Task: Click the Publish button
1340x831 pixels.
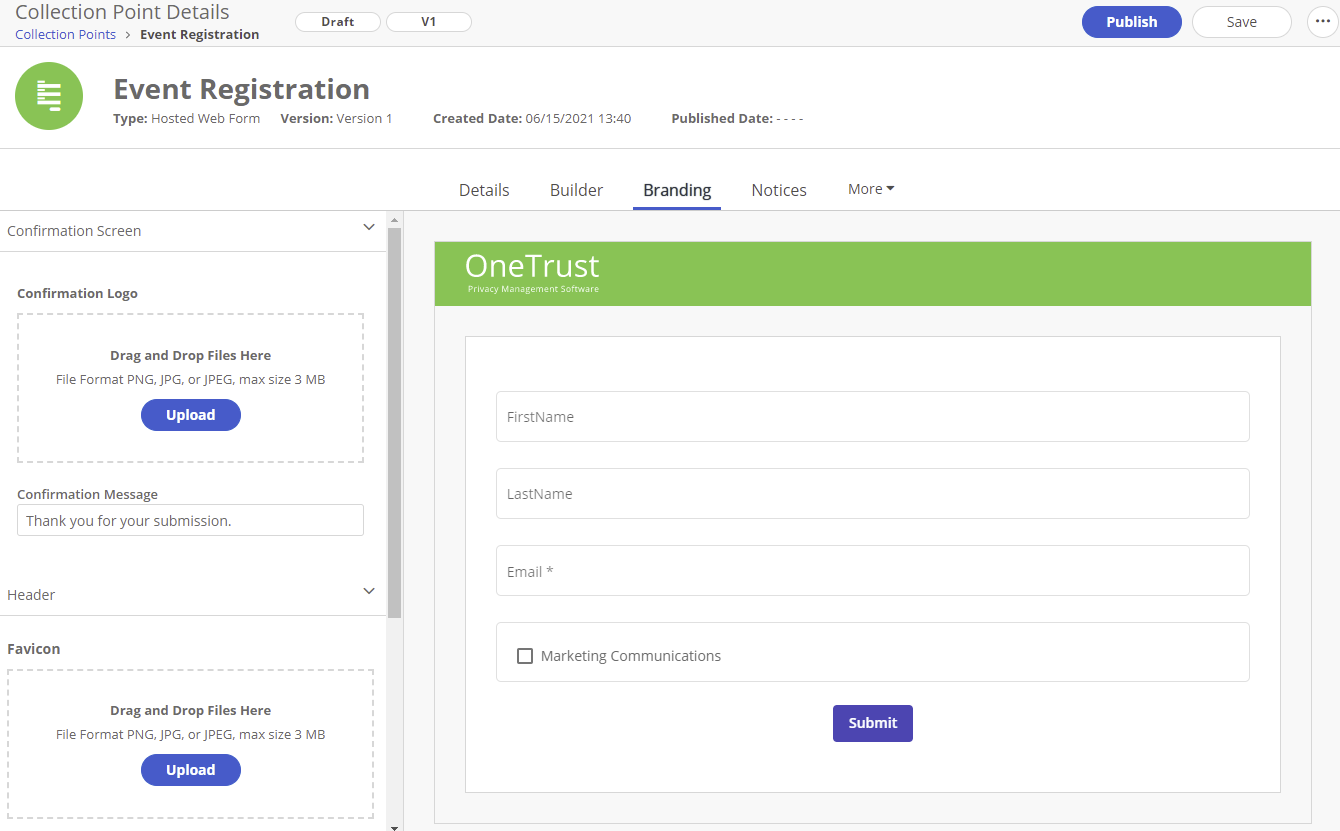Action: [1131, 21]
